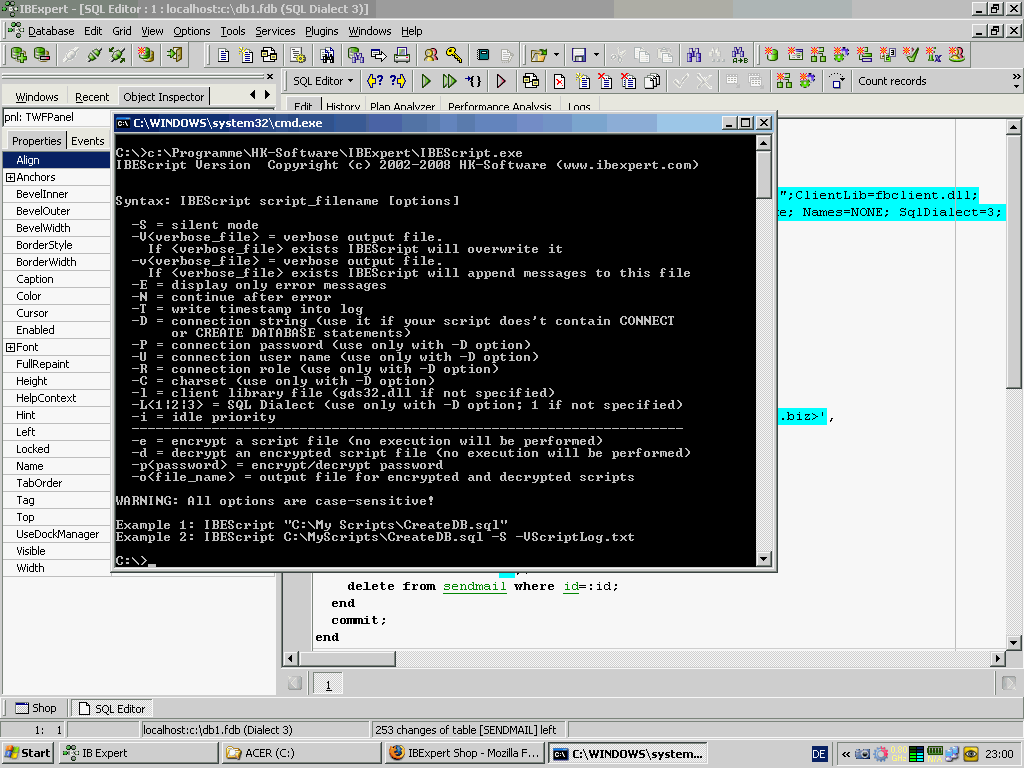Click the Find binoculars icon
This screenshot has height=768, width=1024.
[694, 56]
